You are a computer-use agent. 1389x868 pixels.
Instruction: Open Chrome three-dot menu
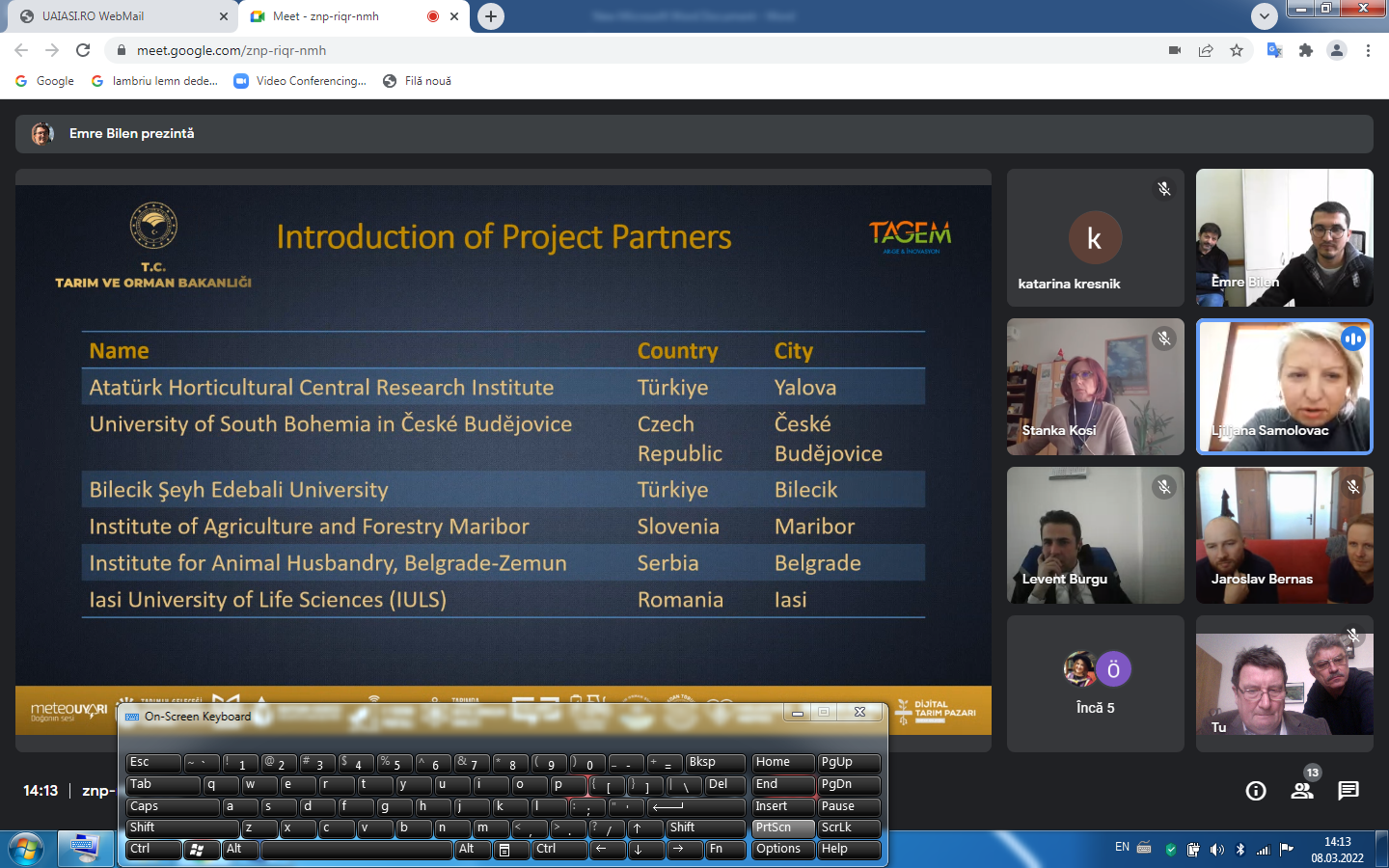[x=1368, y=50]
